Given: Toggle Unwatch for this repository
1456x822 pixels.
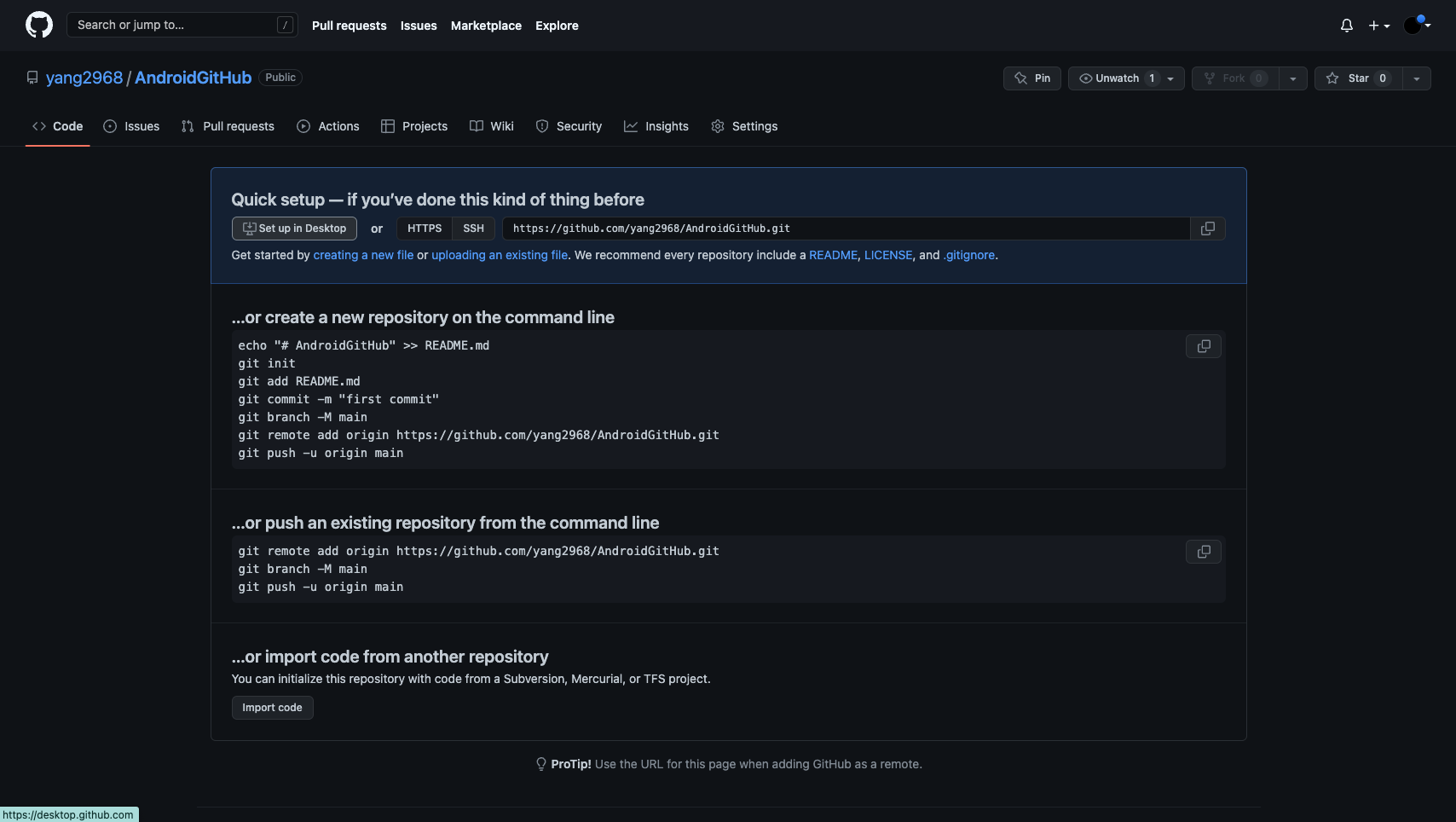Looking at the screenshot, I should (x=1117, y=78).
